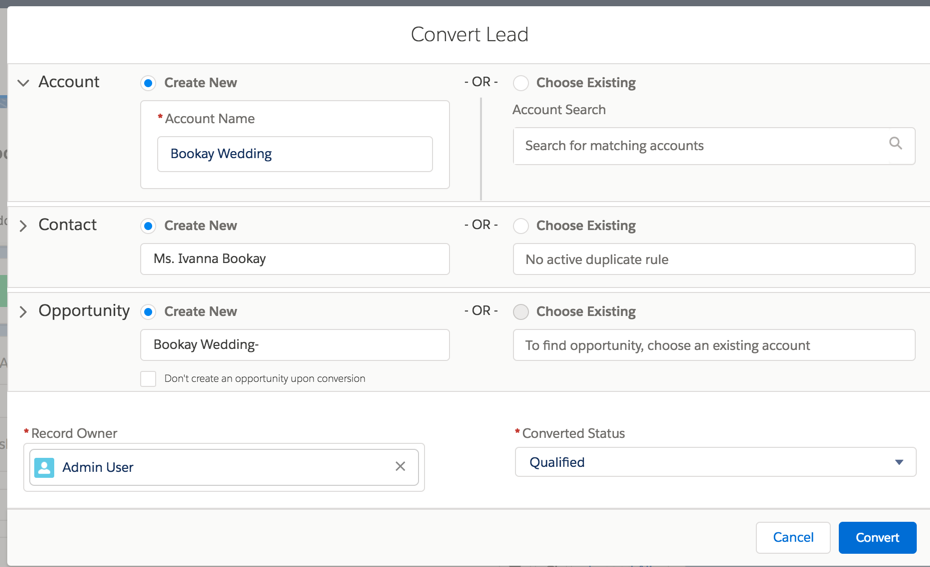
Task: Select Choose Existing radio for Account
Action: [521, 83]
